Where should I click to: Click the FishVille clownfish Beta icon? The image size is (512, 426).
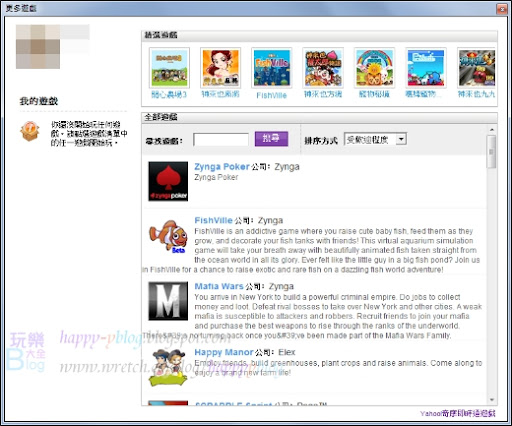coord(168,236)
